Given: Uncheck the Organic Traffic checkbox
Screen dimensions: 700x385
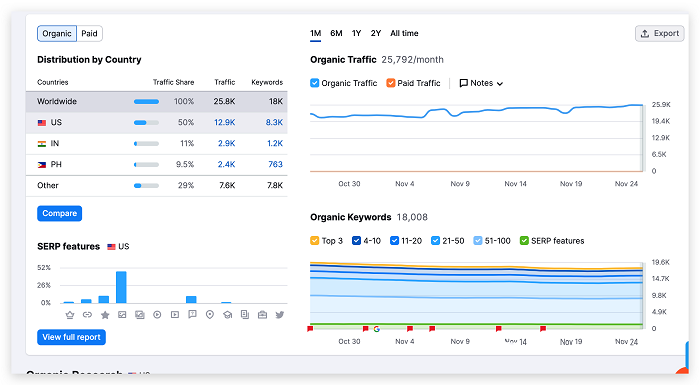Looking at the screenshot, I should pyautogui.click(x=315, y=83).
